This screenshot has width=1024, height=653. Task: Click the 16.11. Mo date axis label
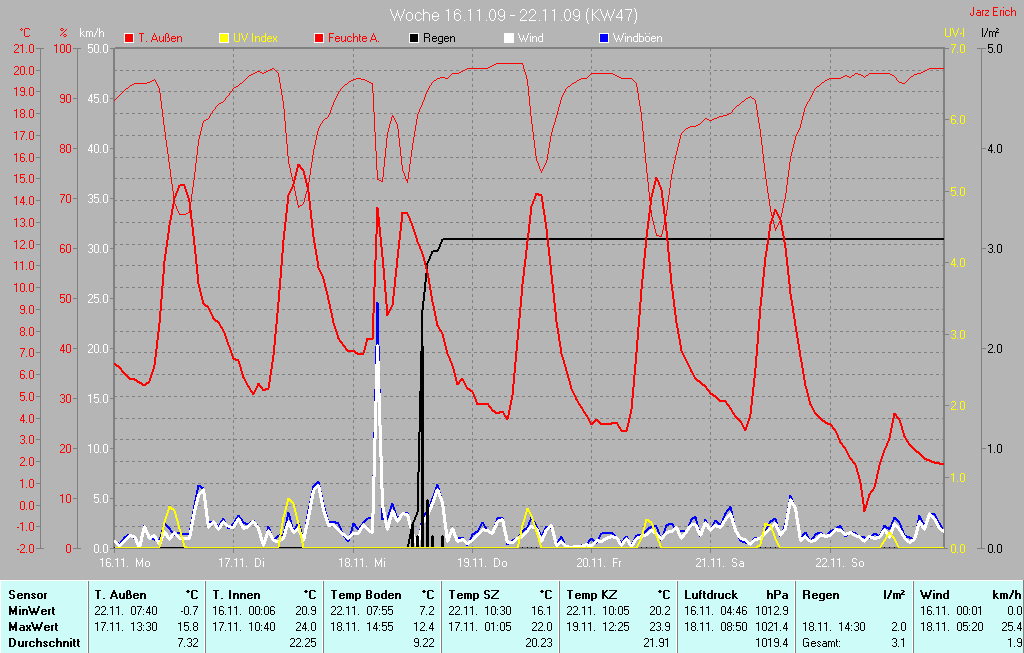125,562
